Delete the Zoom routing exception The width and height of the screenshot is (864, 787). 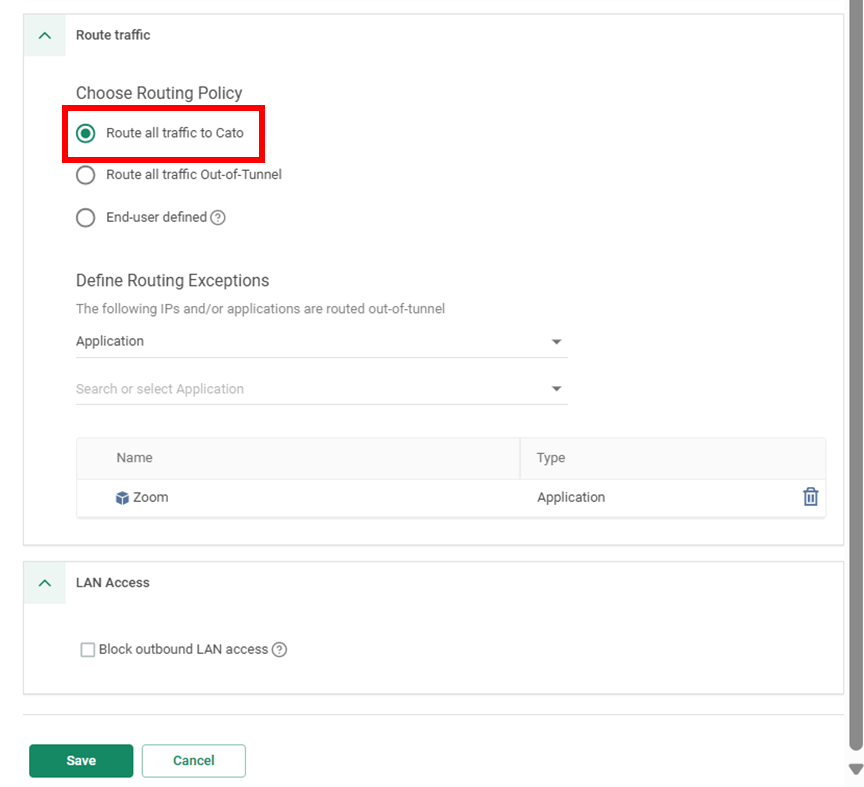click(810, 497)
